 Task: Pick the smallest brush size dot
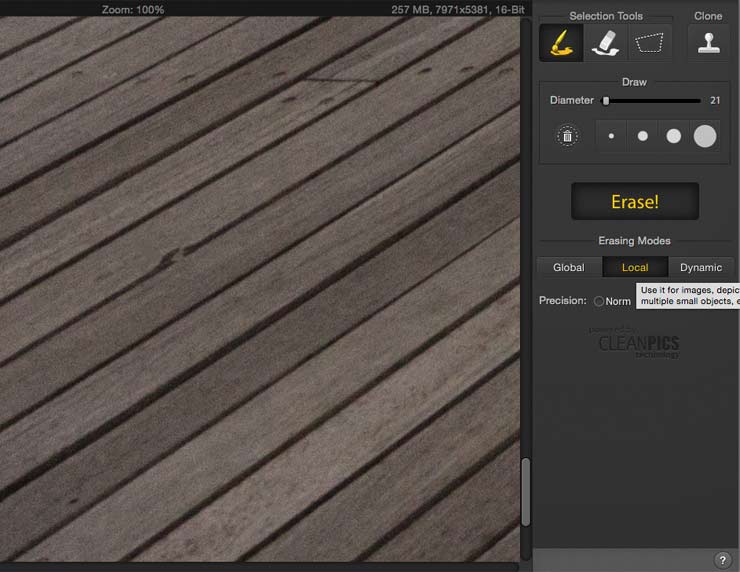(x=611, y=136)
